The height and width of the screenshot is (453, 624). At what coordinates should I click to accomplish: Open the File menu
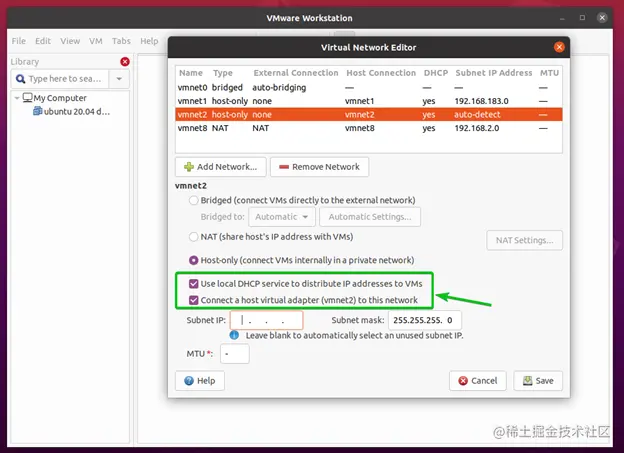pyautogui.click(x=19, y=41)
